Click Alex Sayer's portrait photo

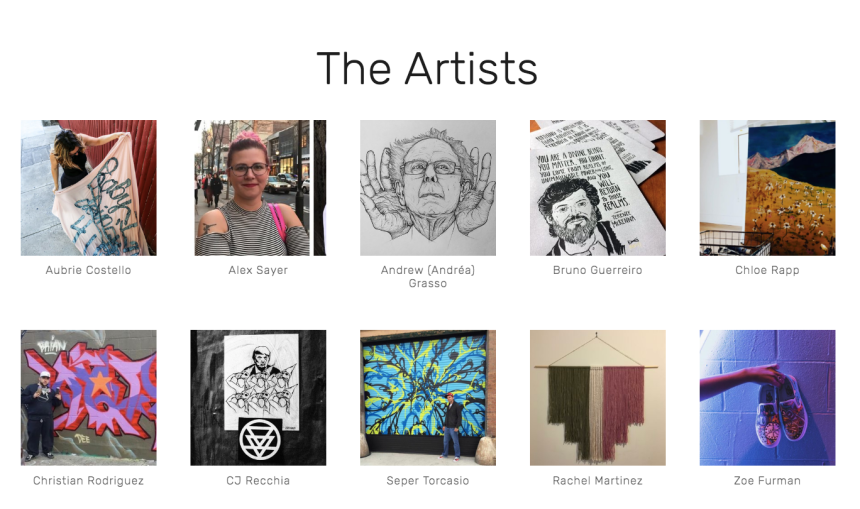point(258,188)
